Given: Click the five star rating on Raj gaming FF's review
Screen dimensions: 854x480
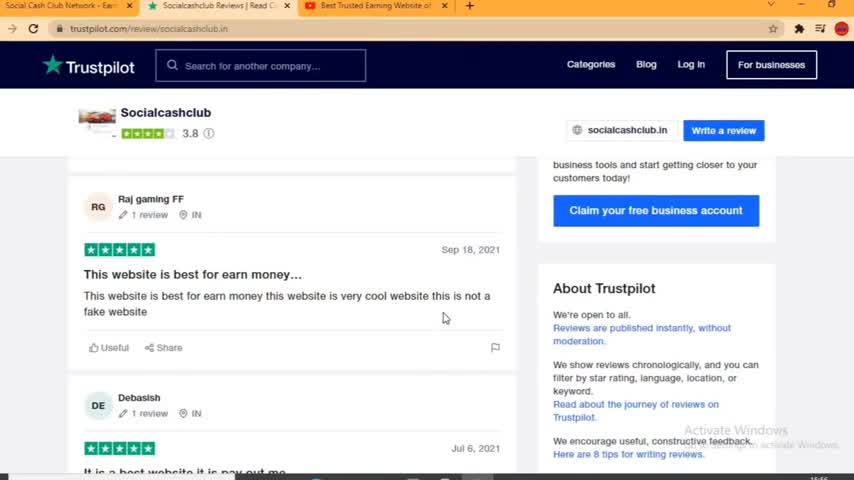Looking at the screenshot, I should pyautogui.click(x=119, y=250).
